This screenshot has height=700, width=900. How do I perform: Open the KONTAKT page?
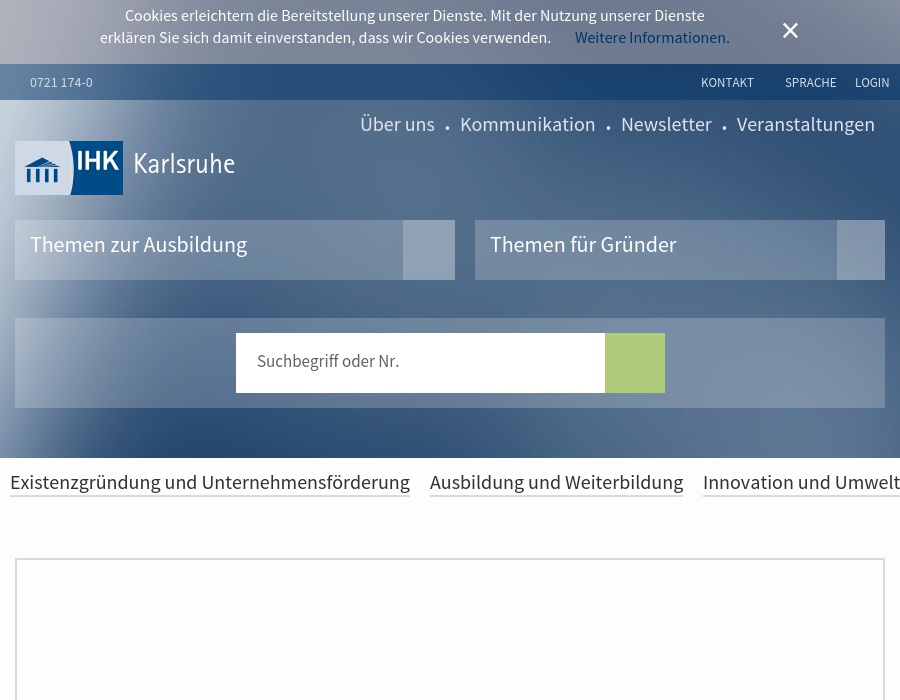tap(727, 82)
